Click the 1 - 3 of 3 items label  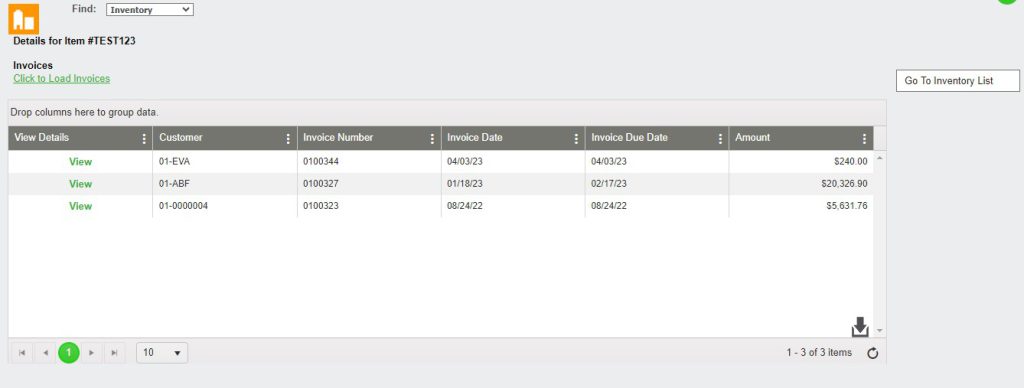click(x=819, y=353)
